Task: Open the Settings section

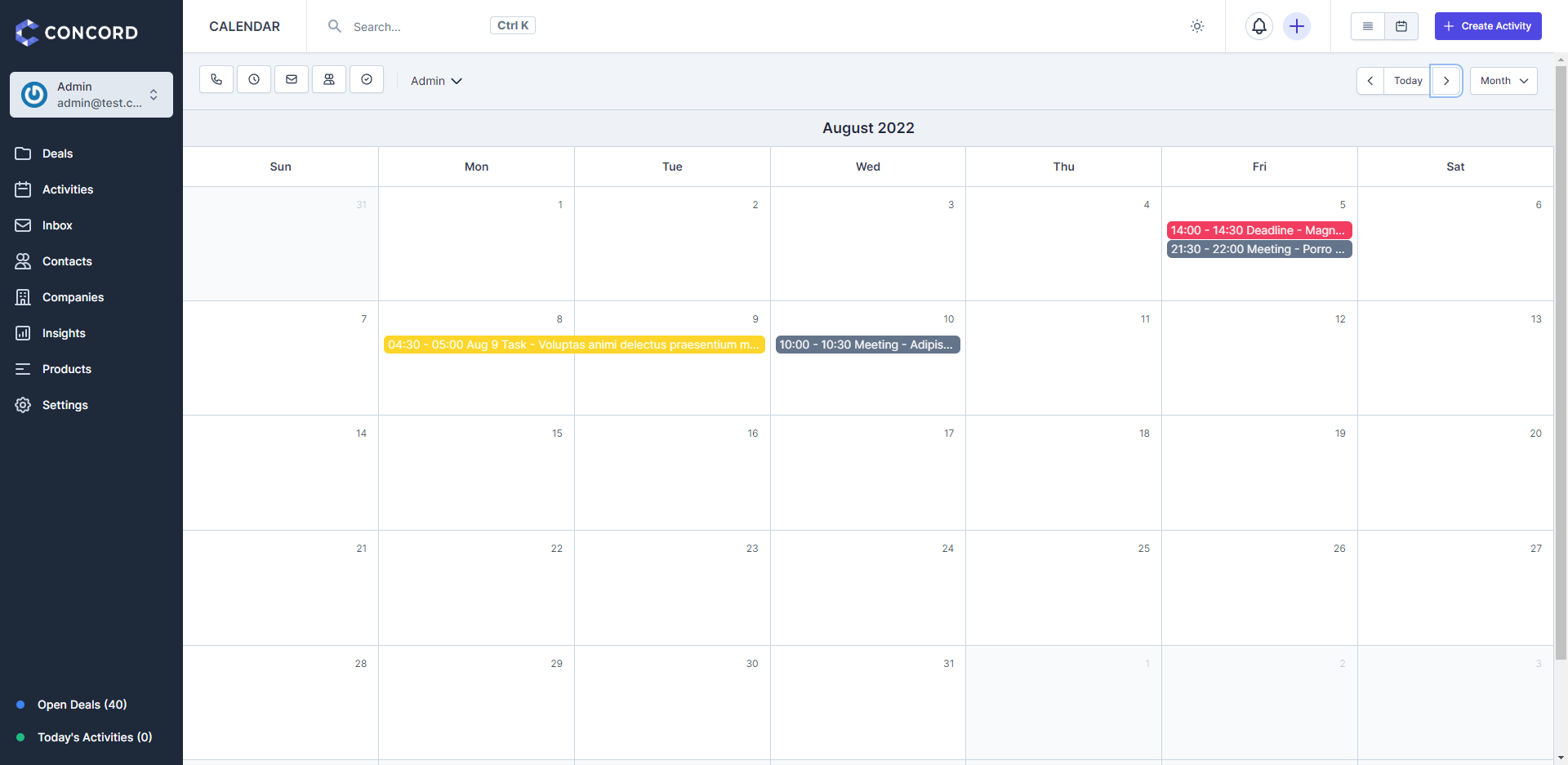Action: coord(91,405)
